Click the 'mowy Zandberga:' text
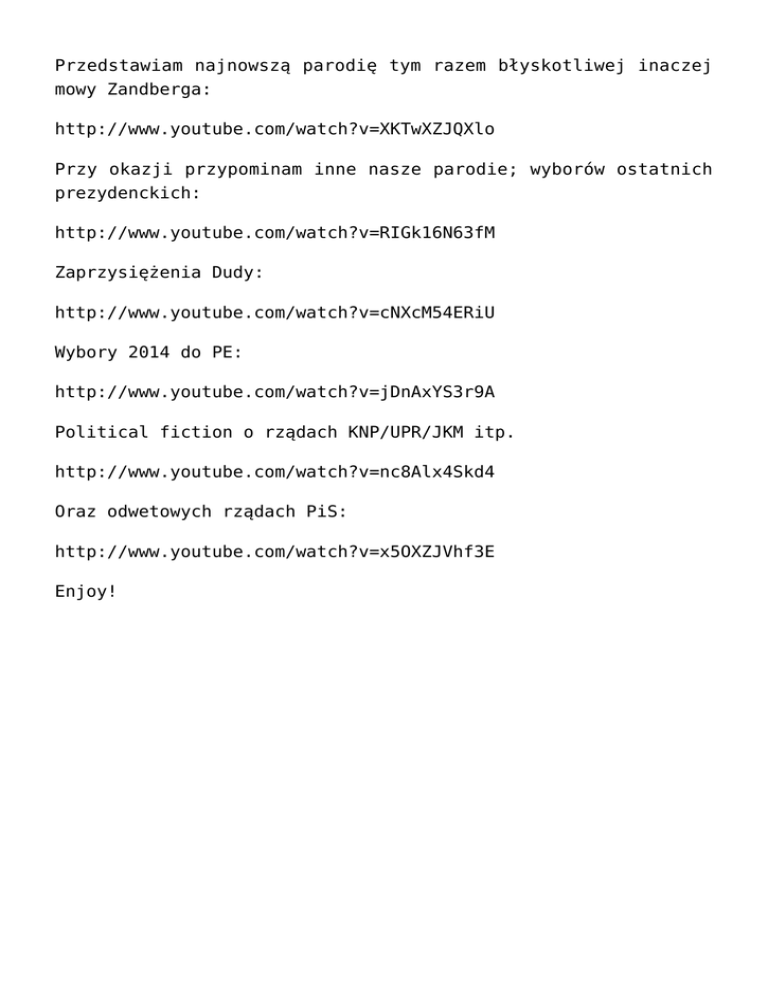 point(133,89)
